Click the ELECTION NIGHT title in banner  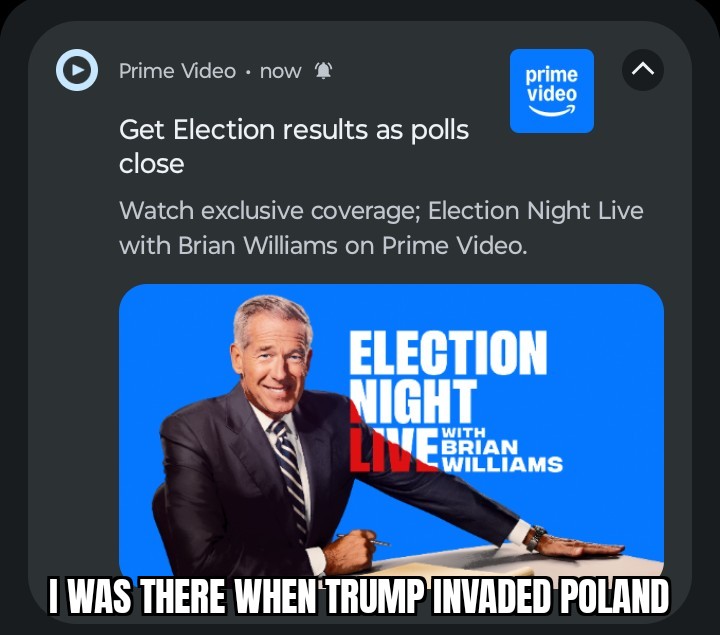coord(448,376)
